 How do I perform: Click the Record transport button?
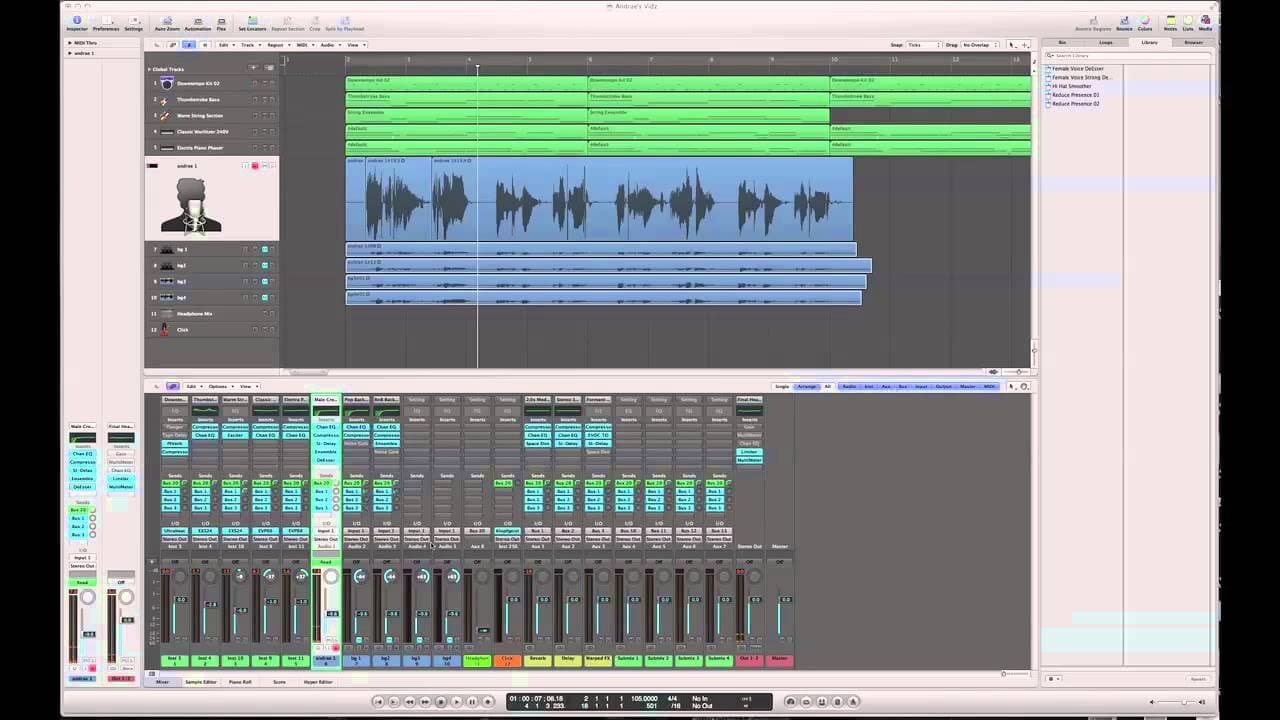click(488, 701)
